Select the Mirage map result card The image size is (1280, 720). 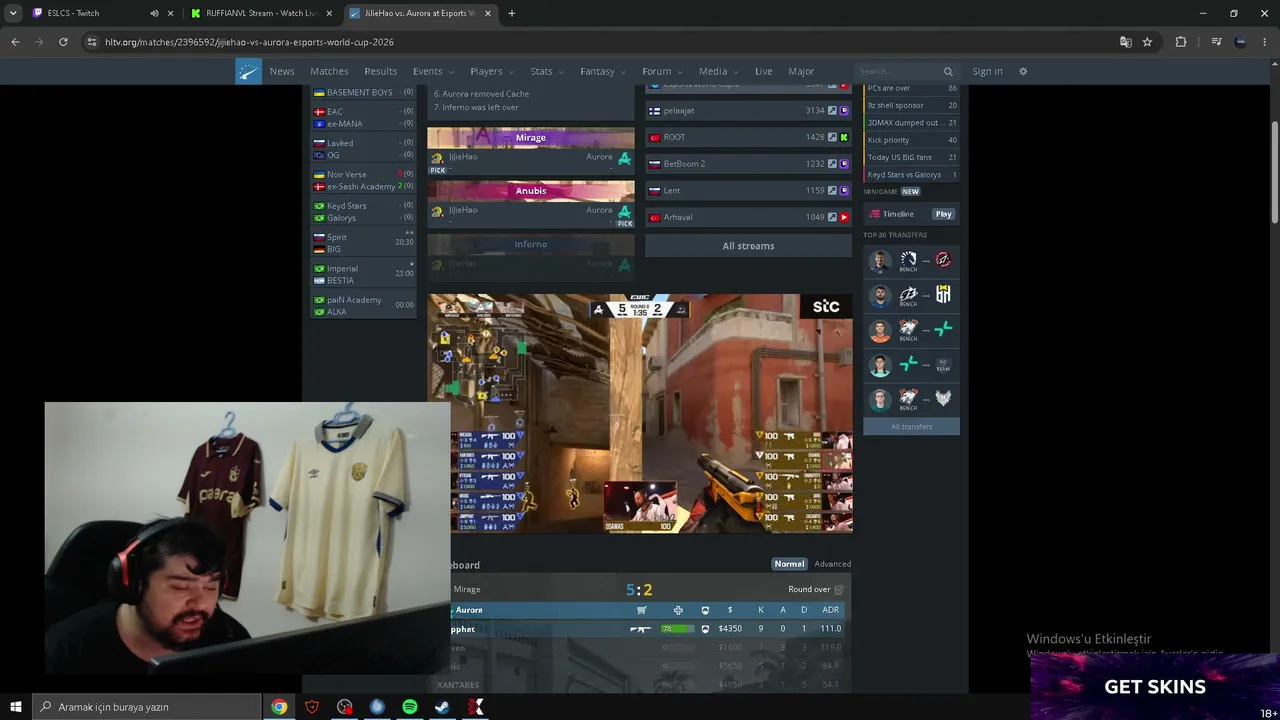tap(531, 151)
